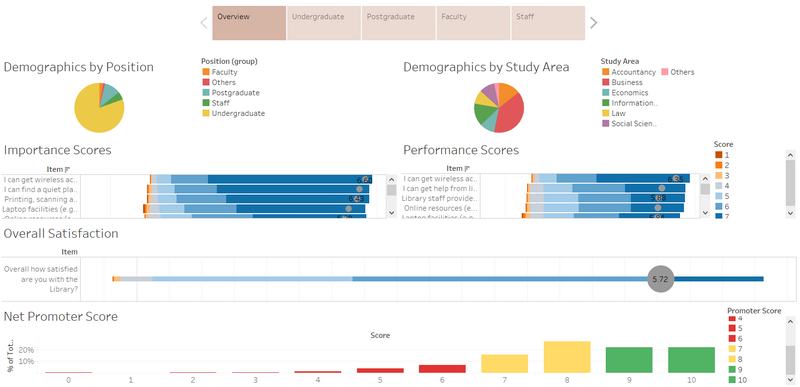Highlight score 6 in Score legend

(x=722, y=206)
